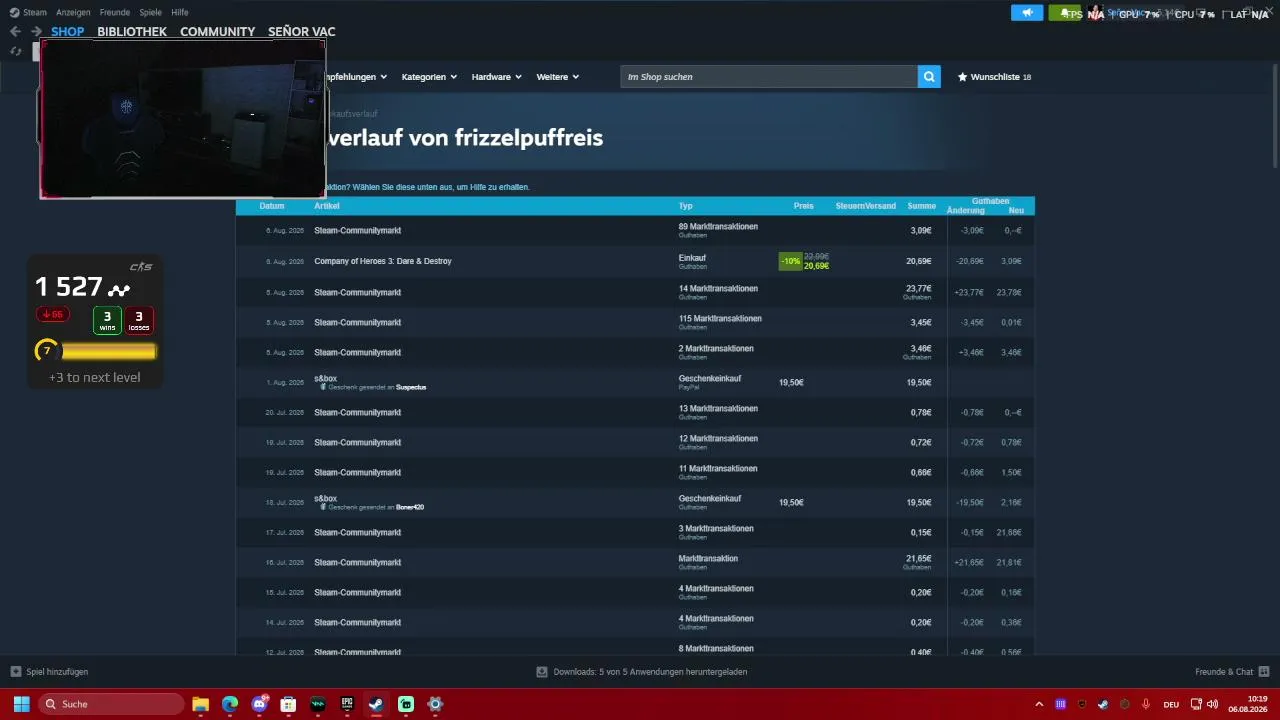Image resolution: width=1280 pixels, height=720 pixels.
Task: Open Freunde & Chat icon at bottom right
Action: (1264, 672)
